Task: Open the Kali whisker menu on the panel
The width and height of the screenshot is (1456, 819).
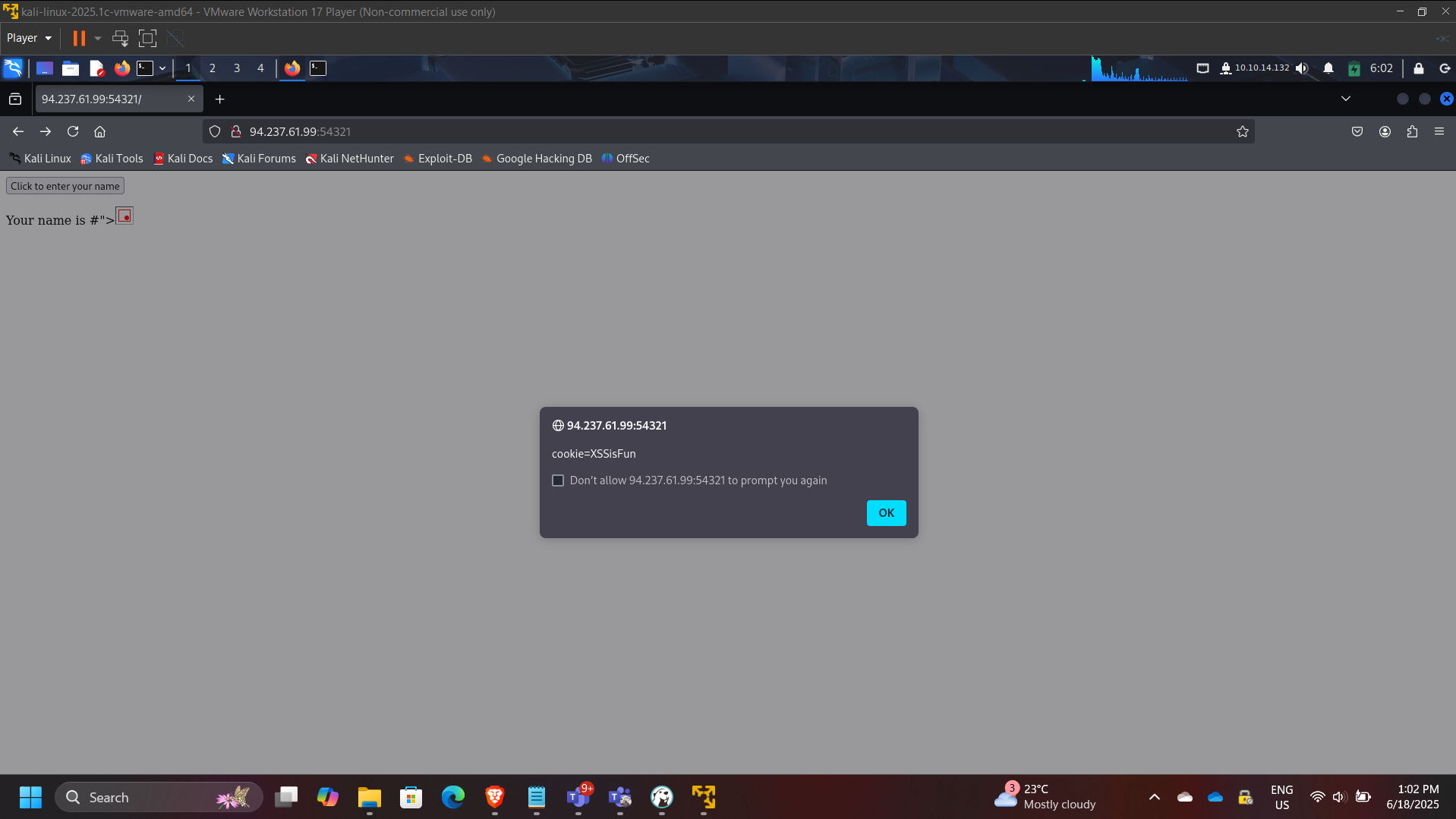Action: pyautogui.click(x=13, y=68)
